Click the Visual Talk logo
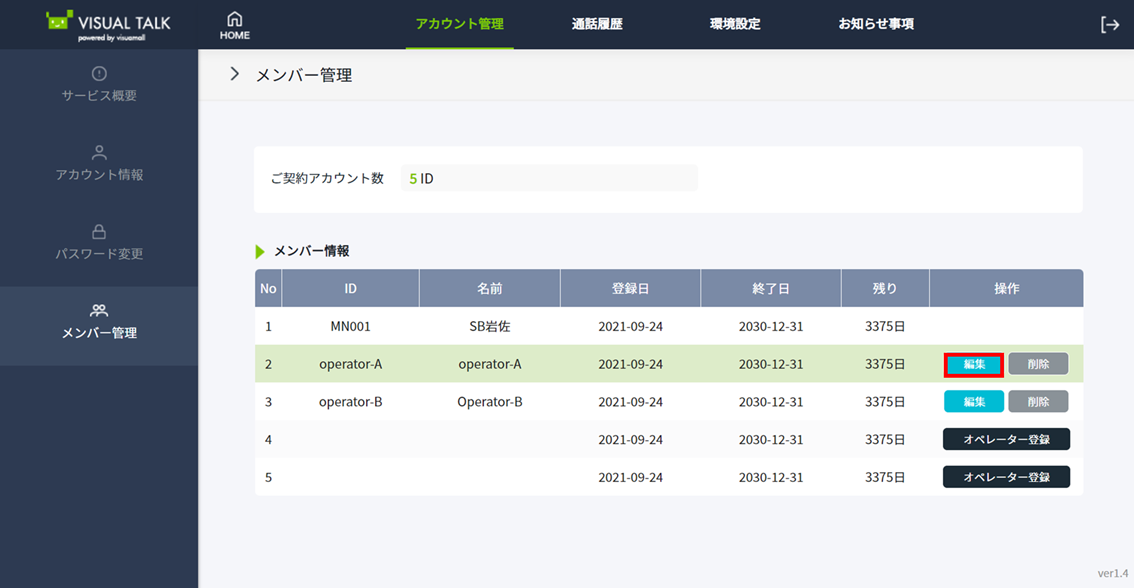Viewport: 1134px width, 588px height. [108, 25]
